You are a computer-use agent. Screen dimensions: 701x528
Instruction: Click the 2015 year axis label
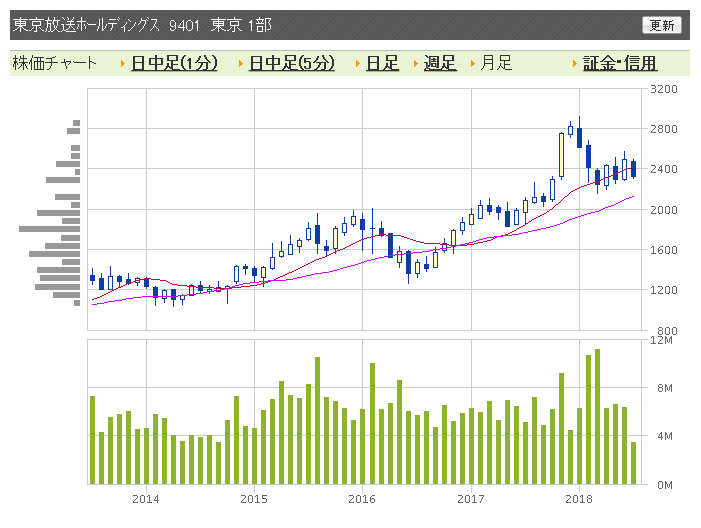pyautogui.click(x=254, y=499)
